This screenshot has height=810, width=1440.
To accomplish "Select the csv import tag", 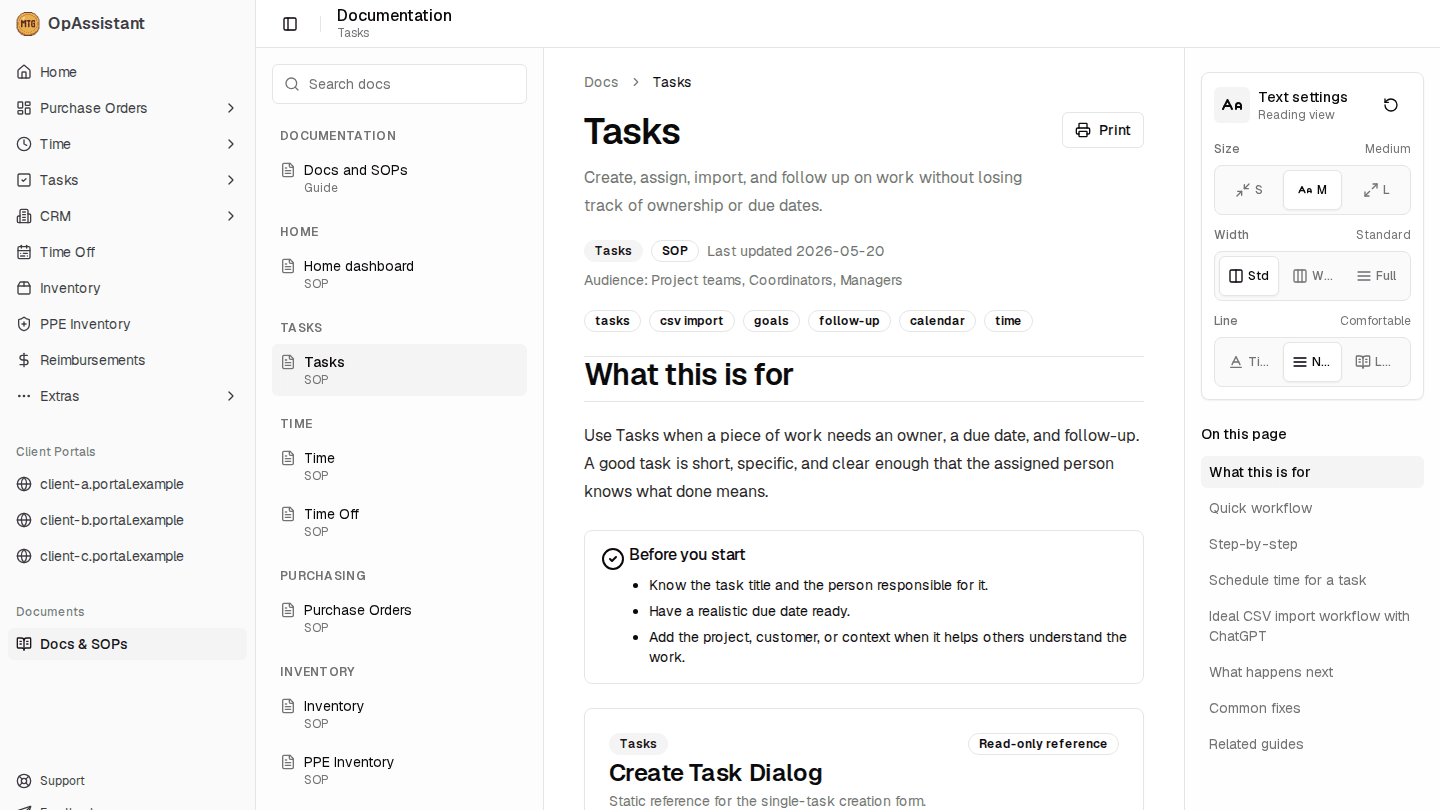I will pyautogui.click(x=692, y=321).
